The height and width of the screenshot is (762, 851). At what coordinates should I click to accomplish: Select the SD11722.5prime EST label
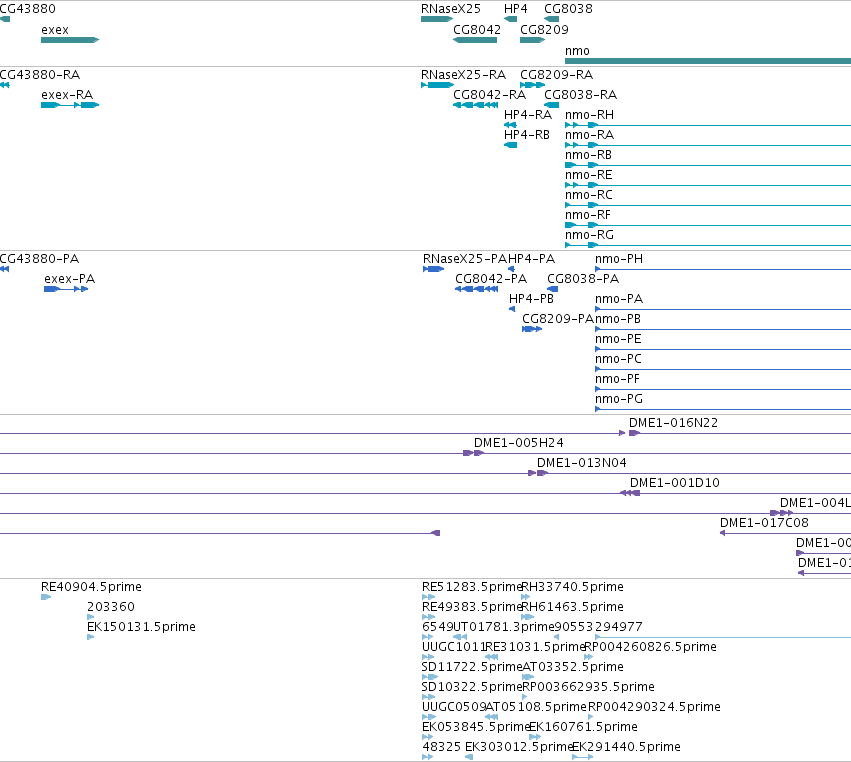pos(472,667)
